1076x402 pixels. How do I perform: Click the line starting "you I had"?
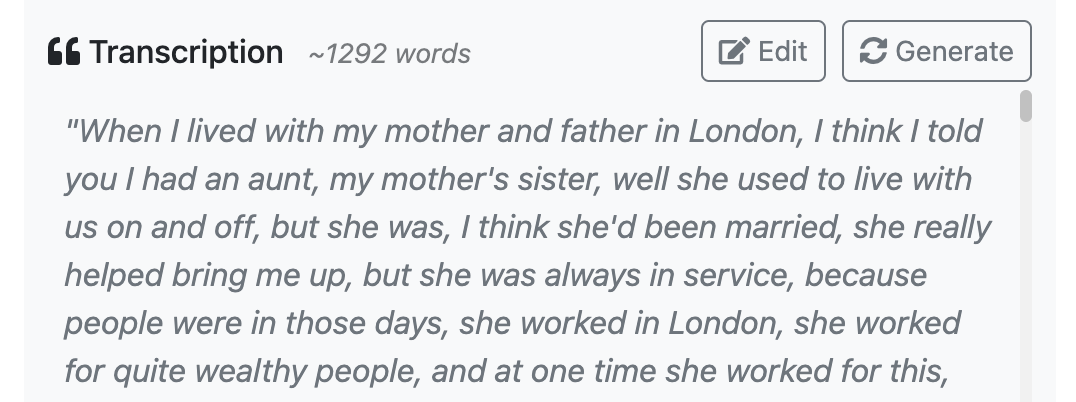(517, 180)
